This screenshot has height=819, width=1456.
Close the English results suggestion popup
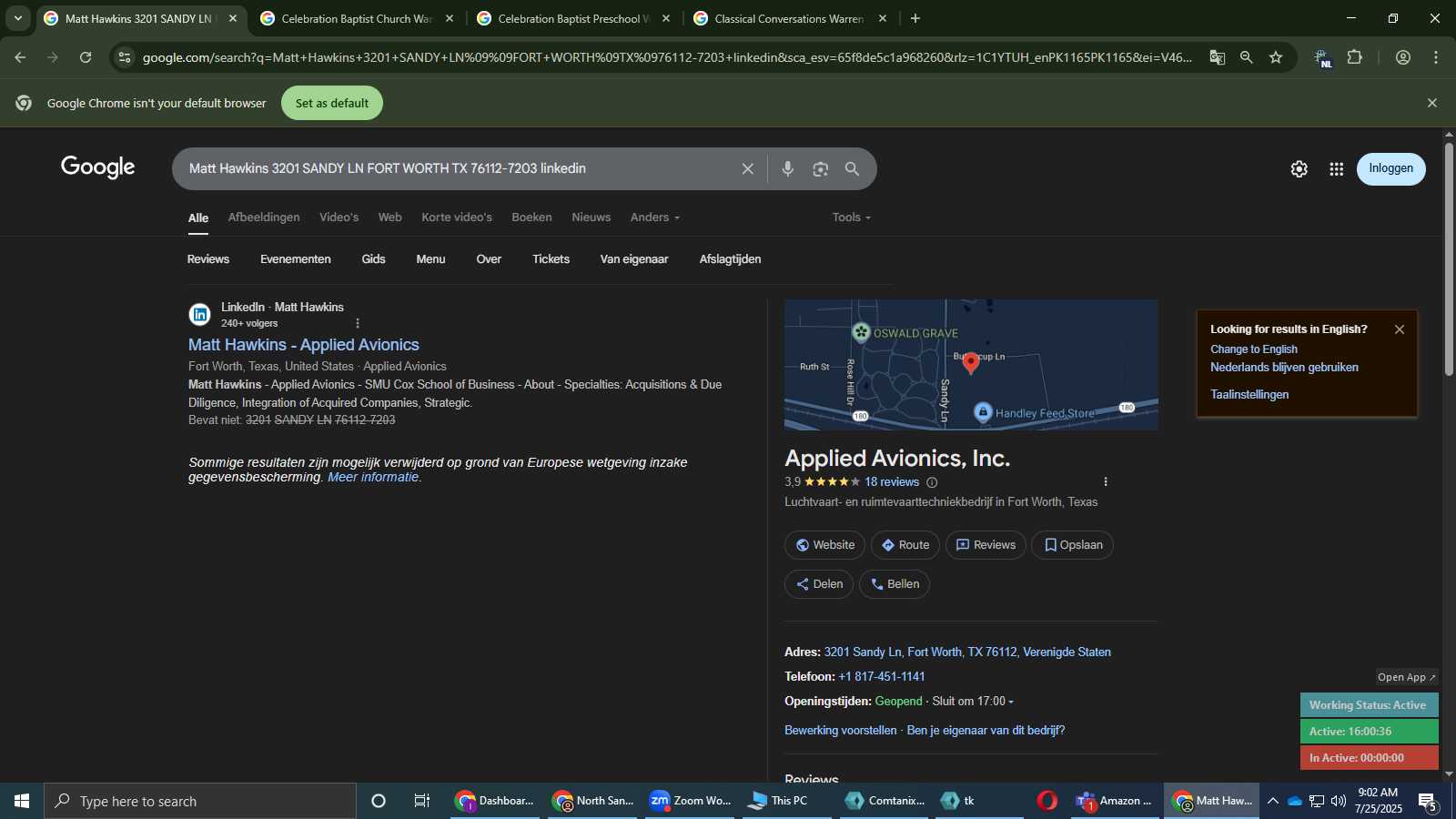pyautogui.click(x=1400, y=329)
